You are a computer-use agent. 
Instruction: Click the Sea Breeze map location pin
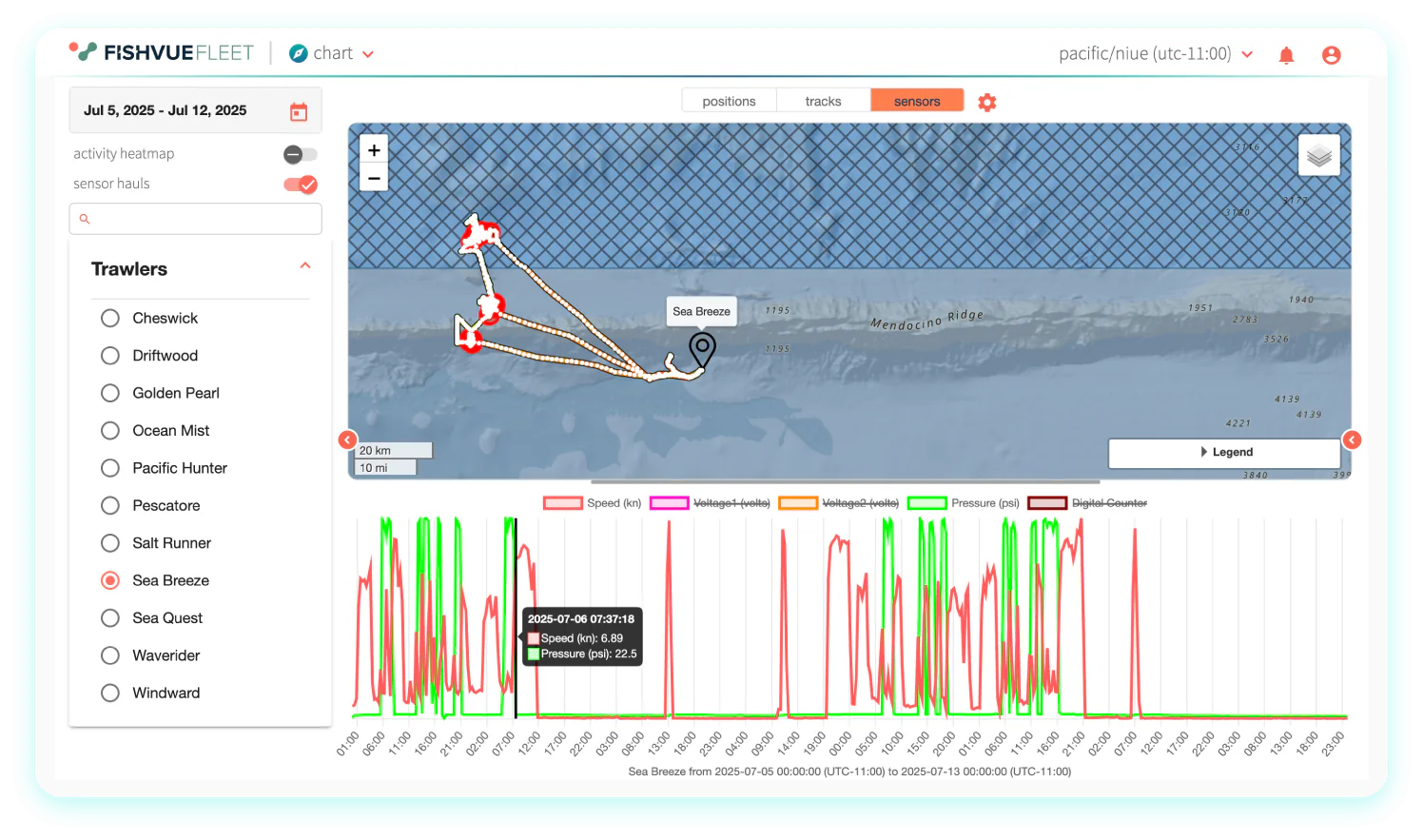tap(702, 348)
